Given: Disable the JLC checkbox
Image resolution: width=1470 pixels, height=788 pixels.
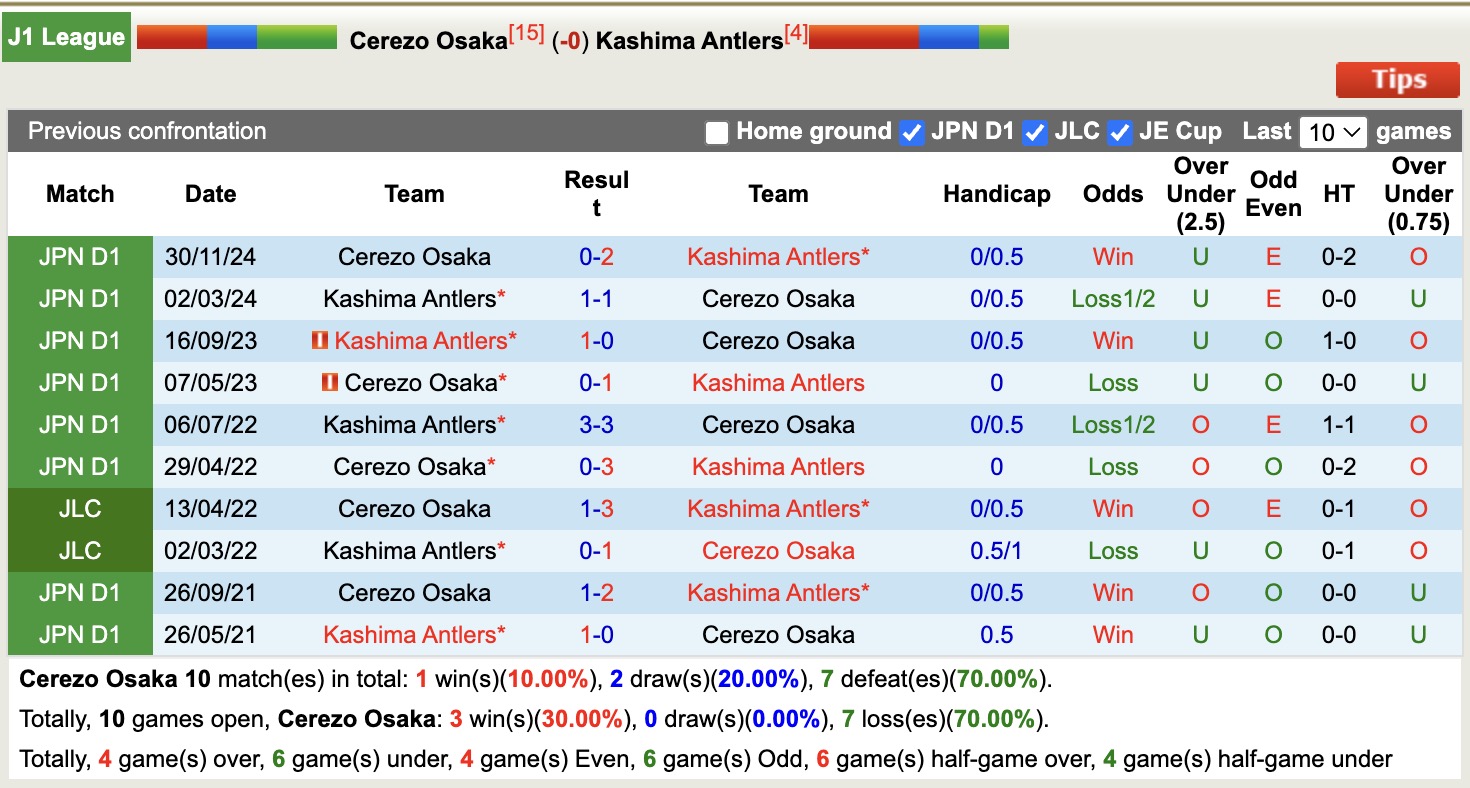Looking at the screenshot, I should [x=1033, y=131].
